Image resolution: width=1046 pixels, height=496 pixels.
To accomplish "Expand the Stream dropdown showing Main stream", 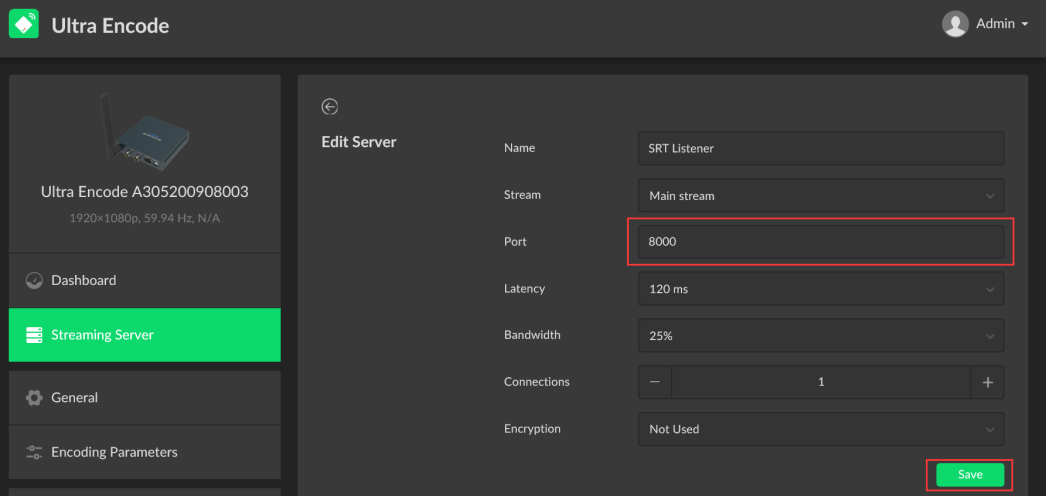I will click(x=821, y=196).
